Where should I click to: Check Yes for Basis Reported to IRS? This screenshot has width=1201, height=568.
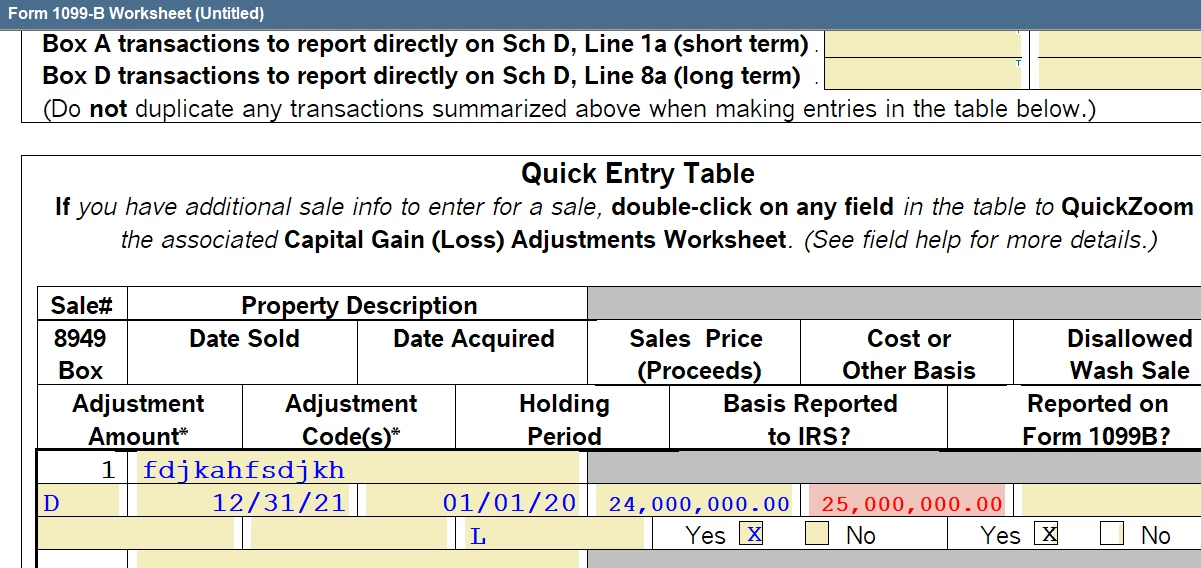pyautogui.click(x=751, y=534)
